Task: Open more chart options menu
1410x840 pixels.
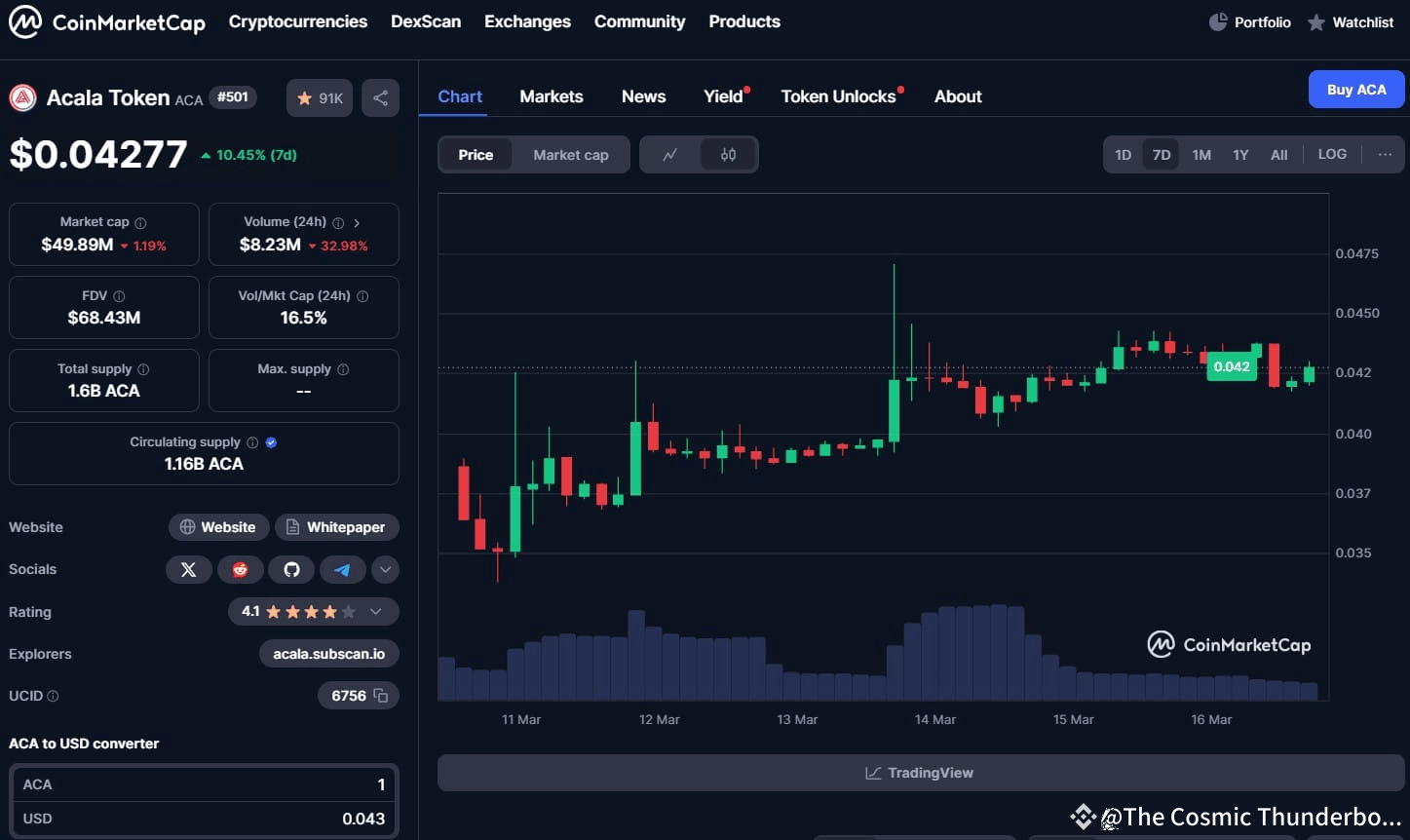Action: 1385,154
